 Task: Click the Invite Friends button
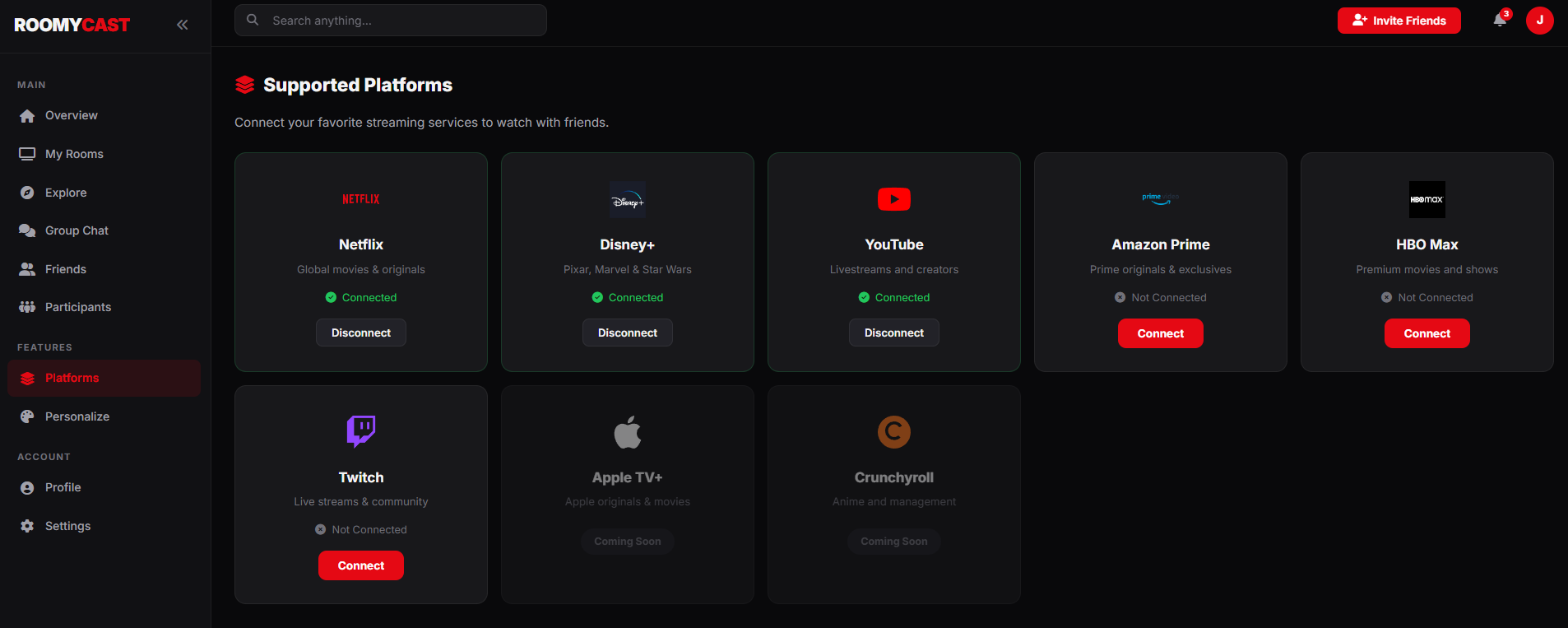pos(1399,21)
